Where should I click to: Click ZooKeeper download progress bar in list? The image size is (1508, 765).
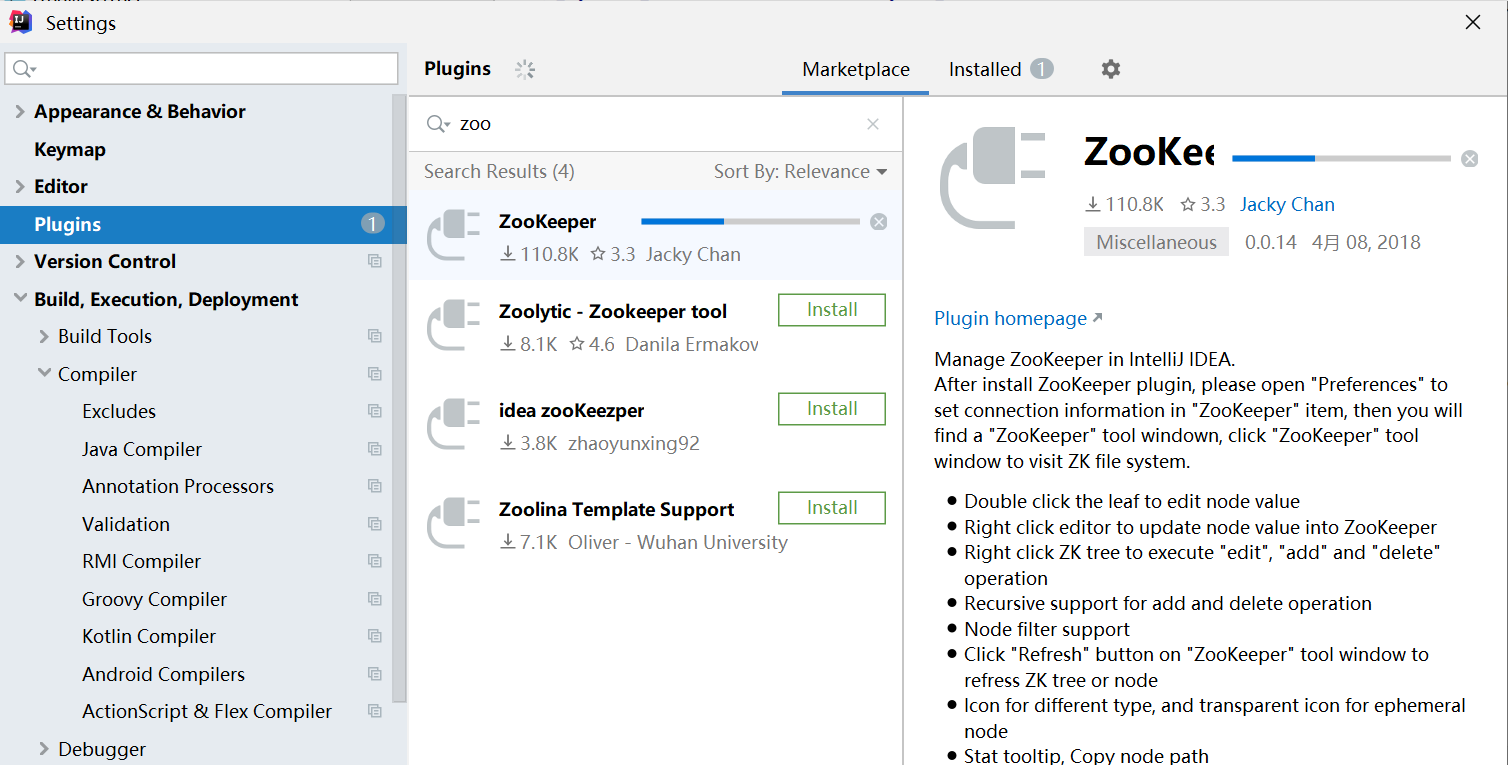tap(750, 221)
